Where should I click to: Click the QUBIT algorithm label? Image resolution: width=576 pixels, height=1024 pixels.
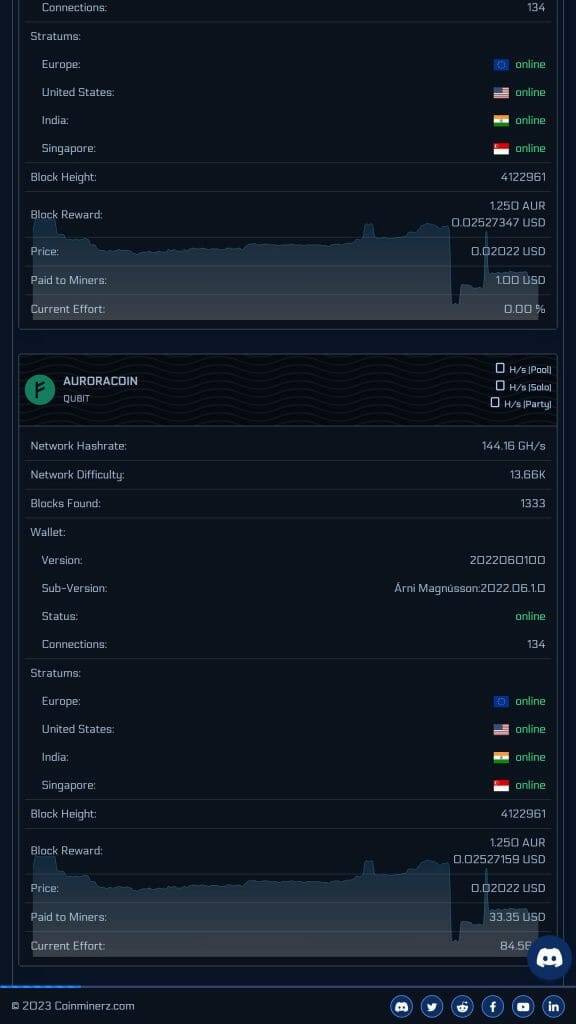click(76, 398)
